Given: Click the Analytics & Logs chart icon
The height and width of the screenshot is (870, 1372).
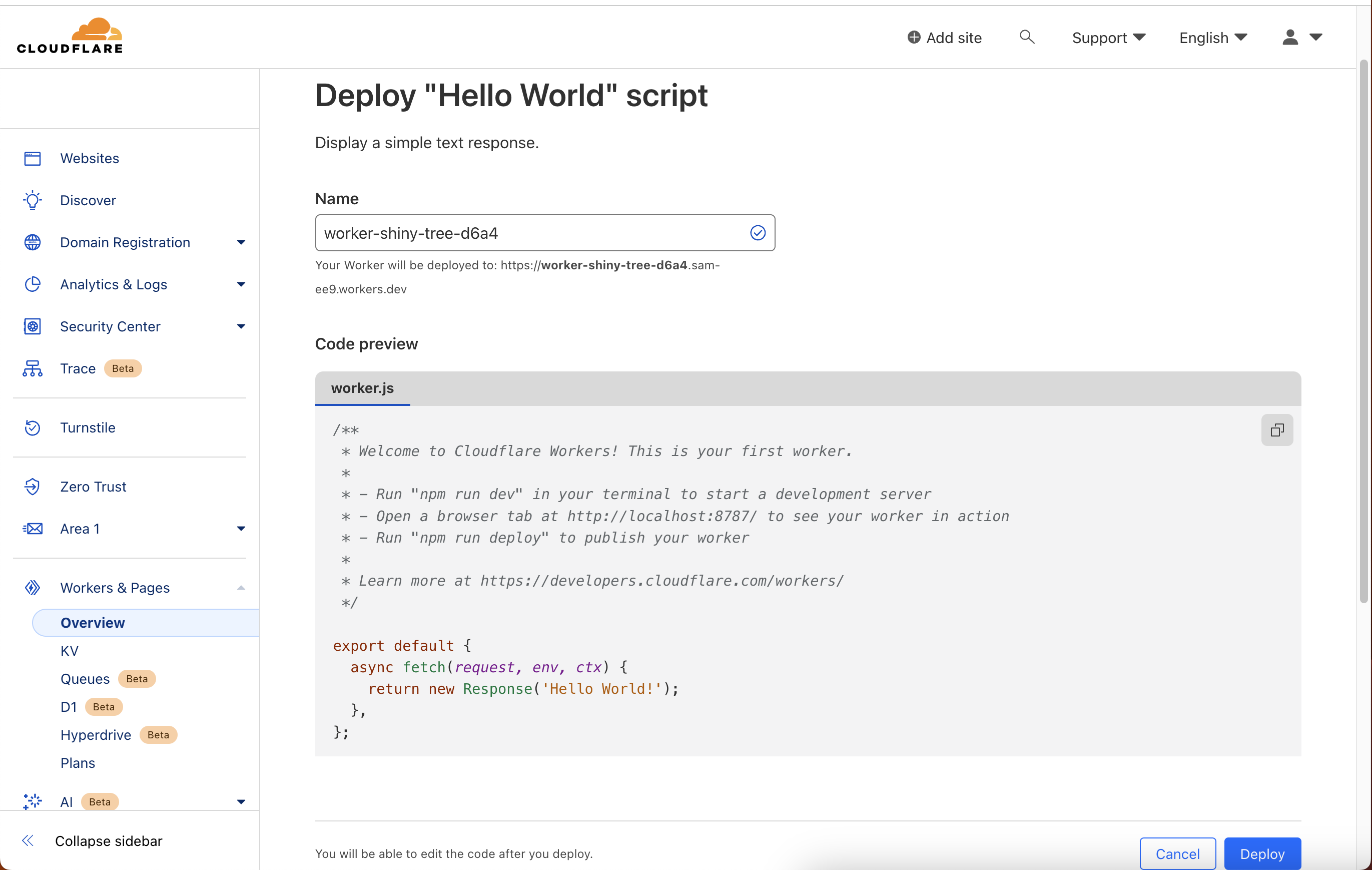Looking at the screenshot, I should tap(33, 284).
